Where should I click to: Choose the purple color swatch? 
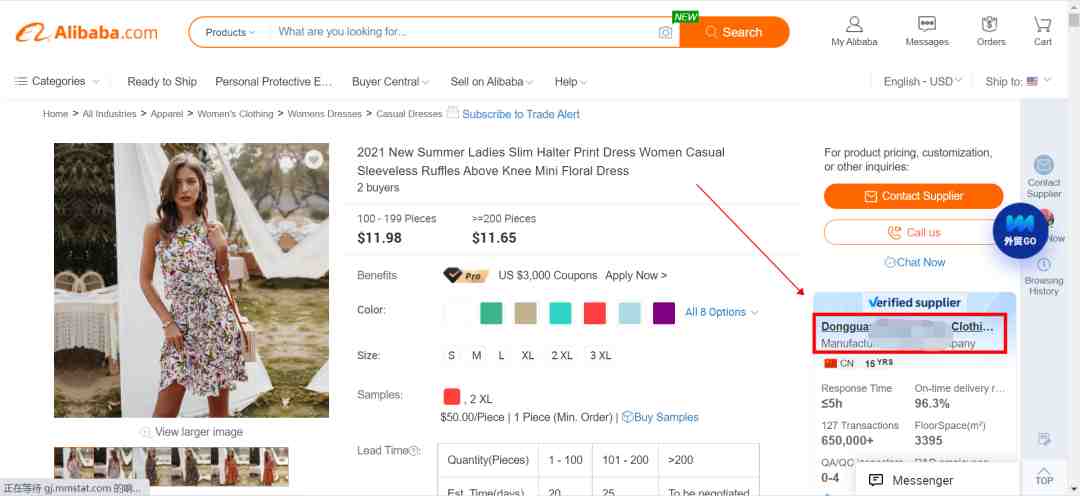click(664, 313)
